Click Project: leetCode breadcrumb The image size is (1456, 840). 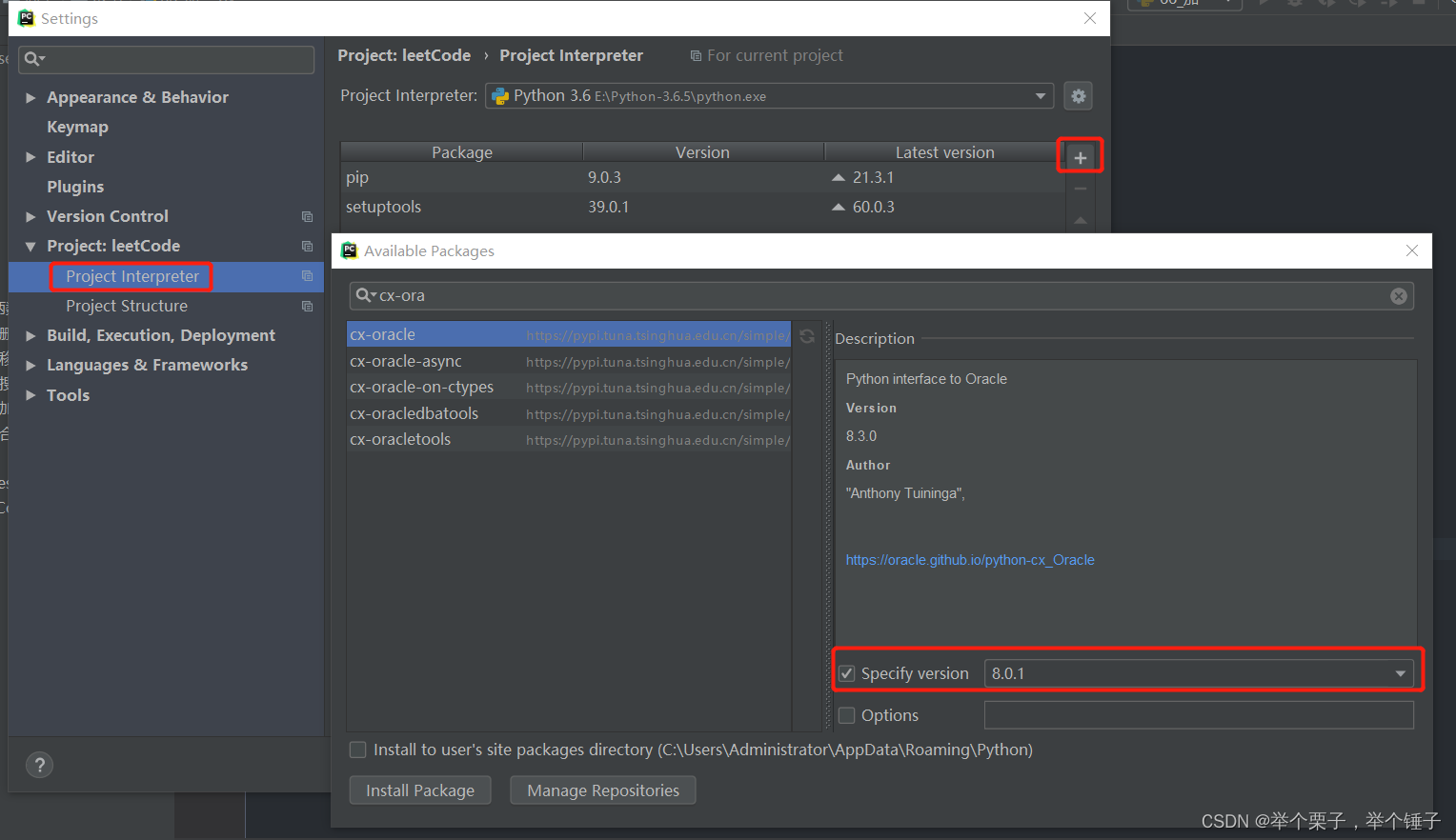(x=404, y=55)
